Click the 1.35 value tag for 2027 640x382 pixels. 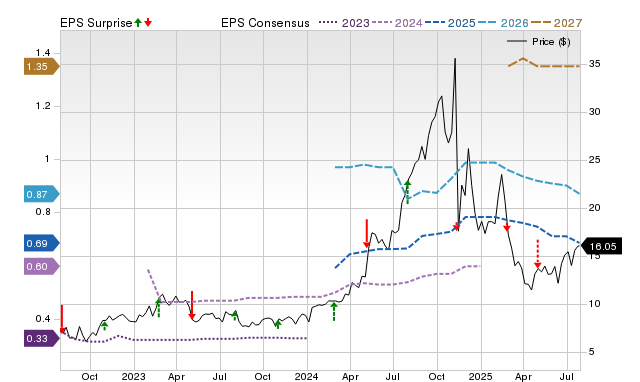point(42,67)
